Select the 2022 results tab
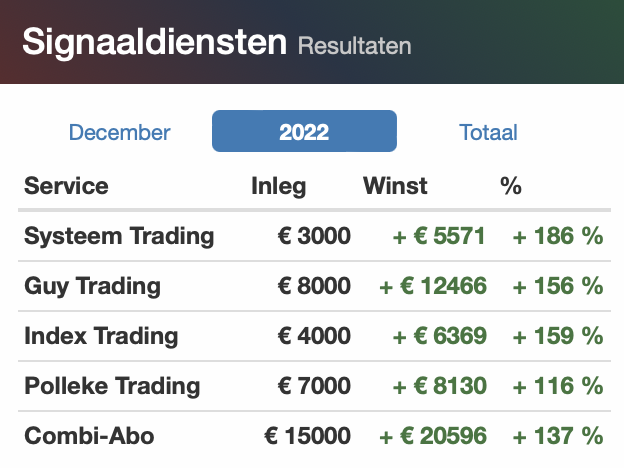Viewport: 624px width, 468px height. pyautogui.click(x=304, y=131)
